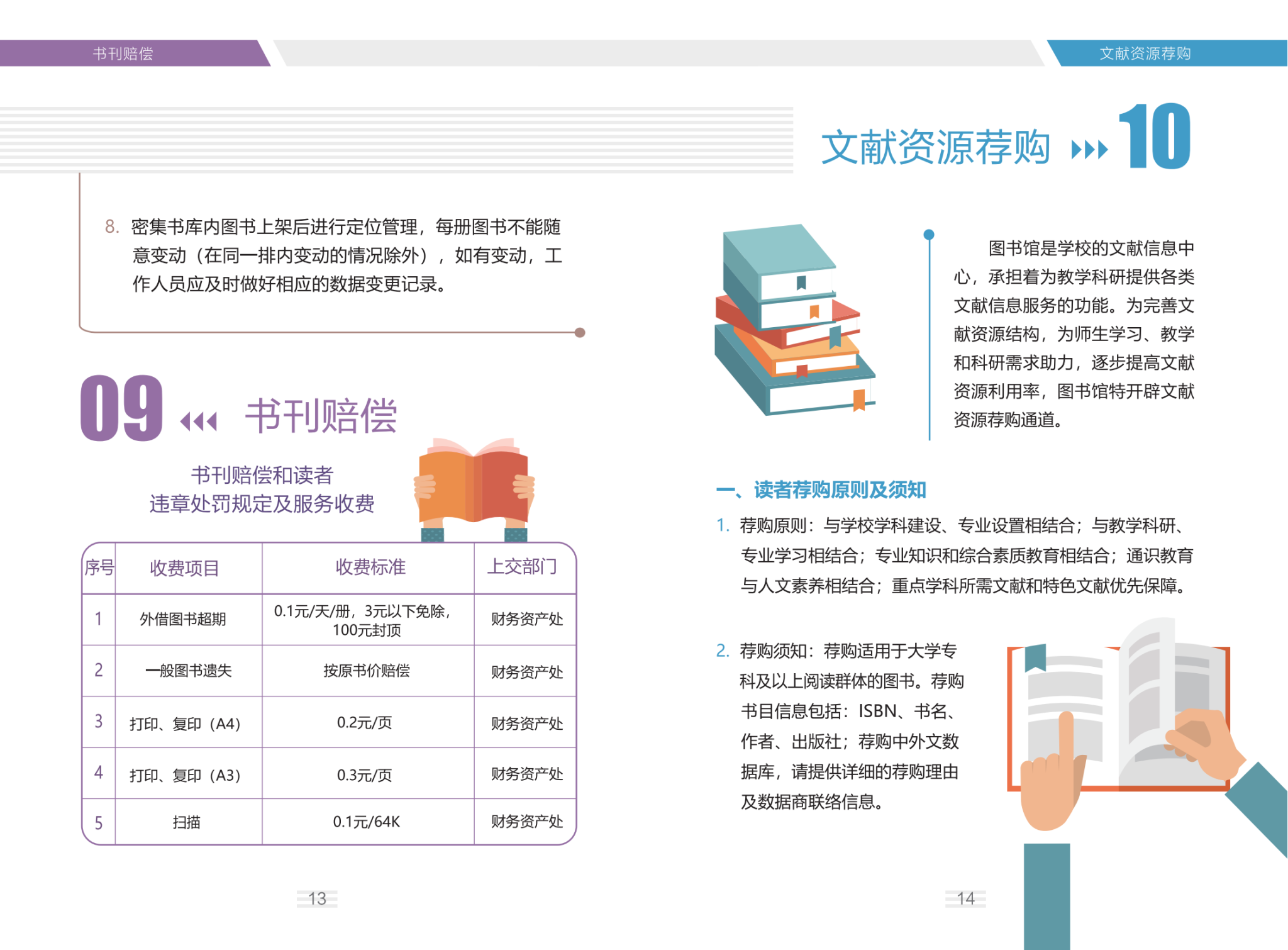Image resolution: width=1288 pixels, height=950 pixels.
Task: Select the blue 文献资源荐购 header tab
Action: 1145,53
